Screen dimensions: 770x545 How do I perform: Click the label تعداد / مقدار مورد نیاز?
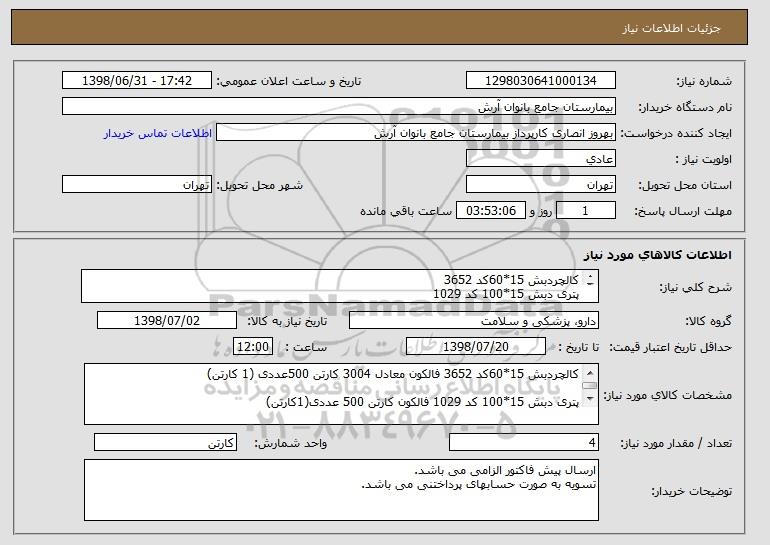[x=676, y=444]
